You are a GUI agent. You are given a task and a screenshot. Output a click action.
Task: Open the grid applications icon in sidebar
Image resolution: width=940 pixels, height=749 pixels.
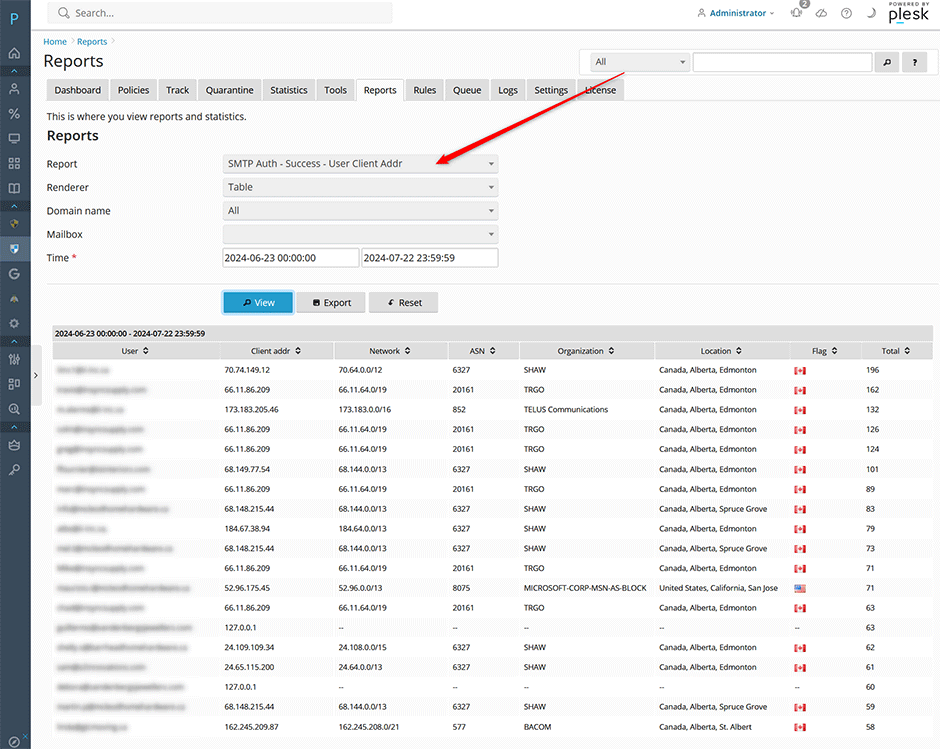(14, 163)
